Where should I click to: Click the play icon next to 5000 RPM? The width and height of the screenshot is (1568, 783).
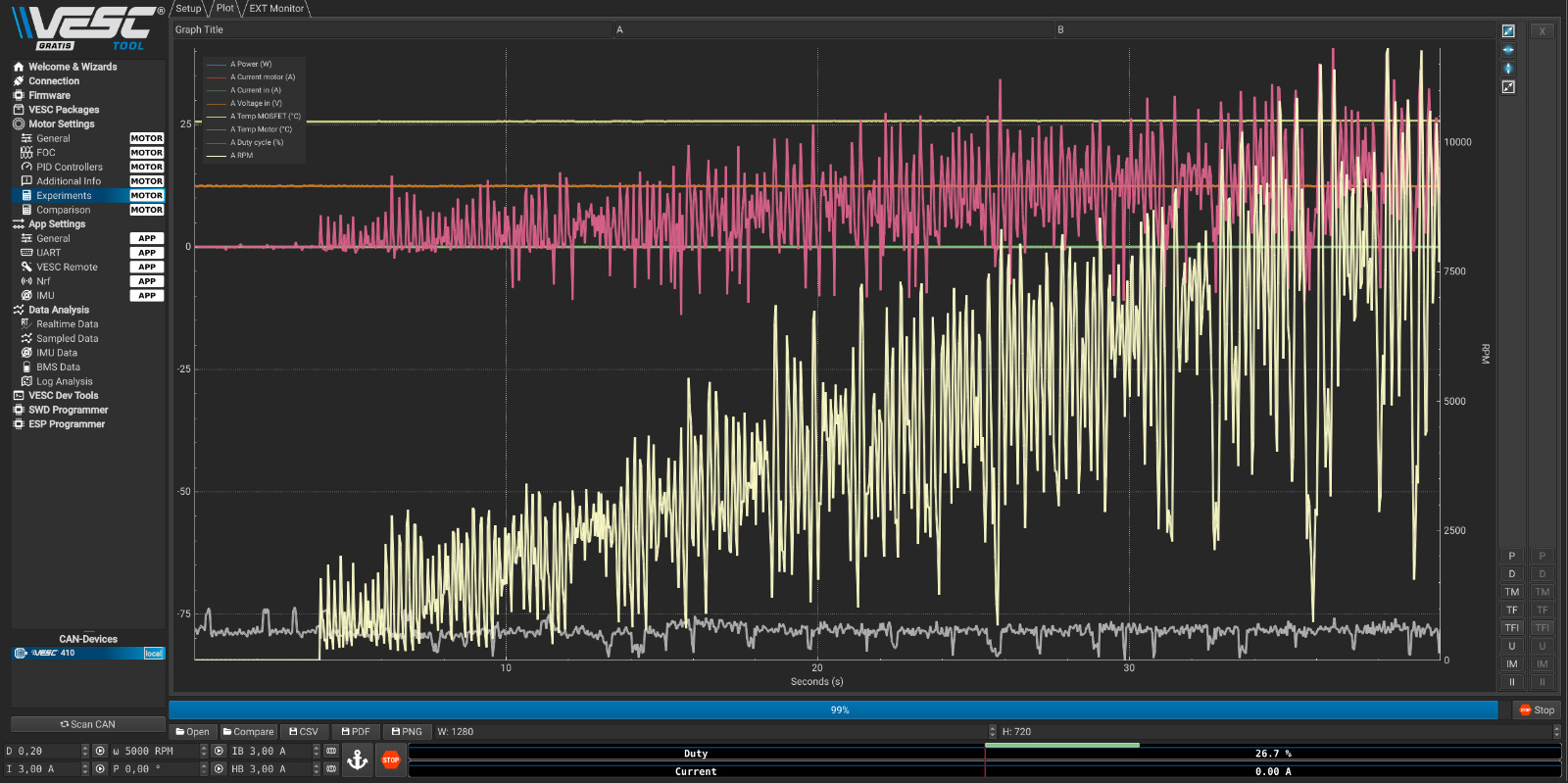tap(220, 752)
